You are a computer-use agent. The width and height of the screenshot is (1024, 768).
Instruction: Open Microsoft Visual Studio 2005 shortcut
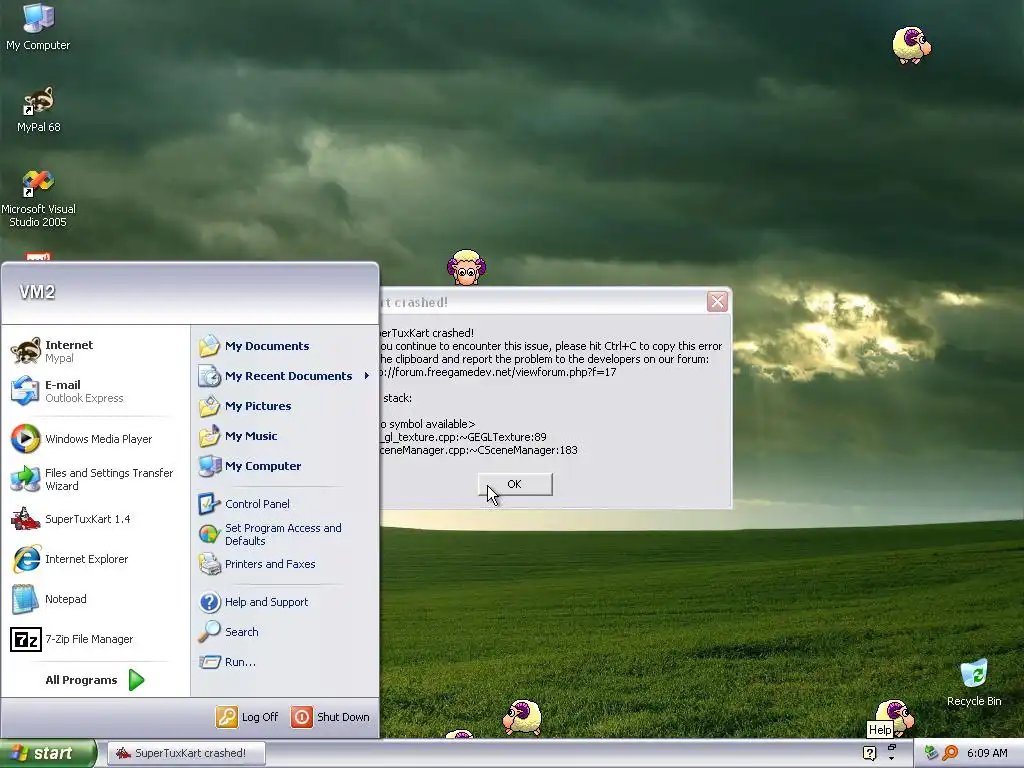[x=38, y=199]
